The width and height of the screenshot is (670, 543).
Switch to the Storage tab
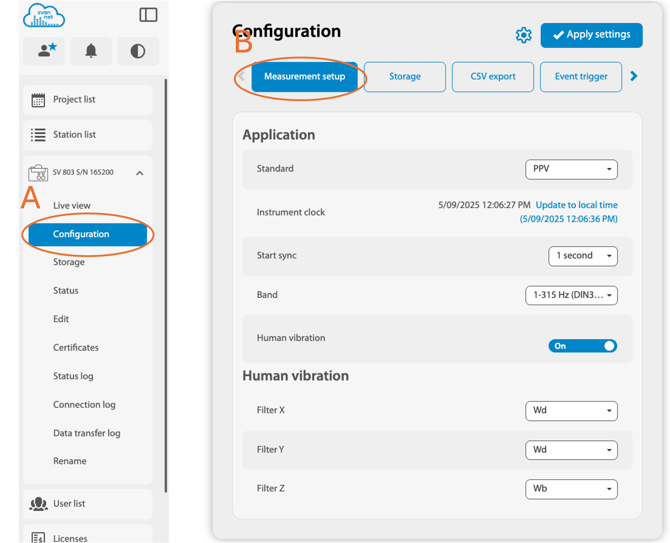404,77
